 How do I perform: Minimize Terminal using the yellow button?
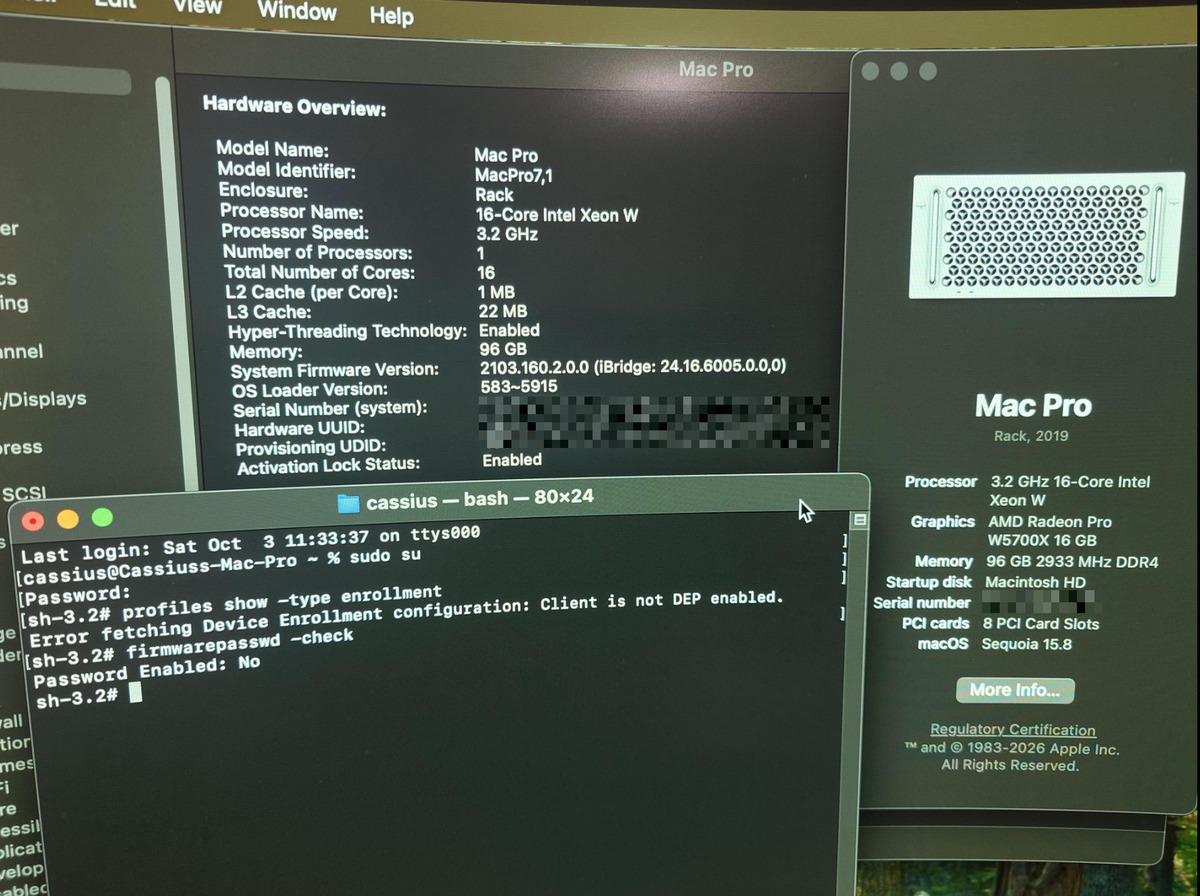click(67, 519)
